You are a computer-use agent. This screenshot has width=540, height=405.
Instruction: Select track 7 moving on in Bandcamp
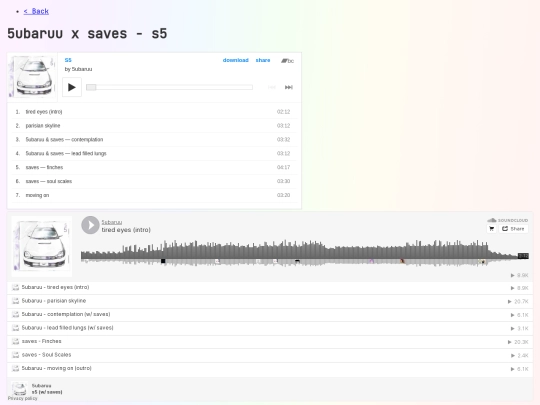[x=154, y=195]
